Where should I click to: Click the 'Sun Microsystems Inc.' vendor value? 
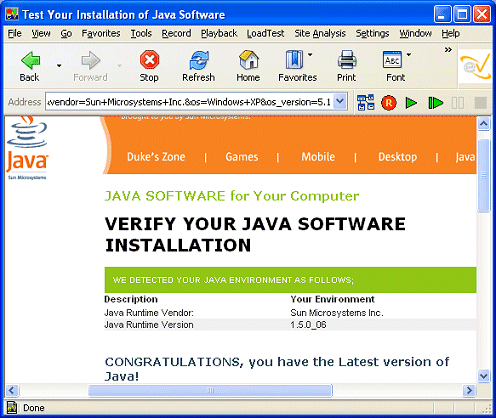pos(337,313)
